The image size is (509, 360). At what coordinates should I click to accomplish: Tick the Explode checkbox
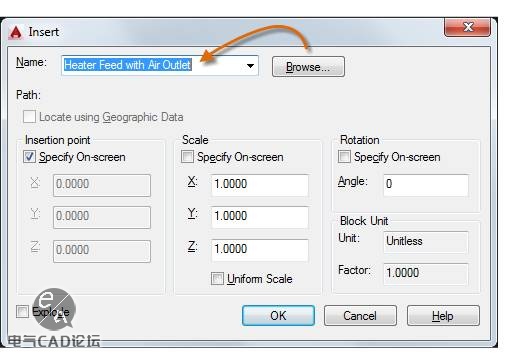tap(22, 312)
